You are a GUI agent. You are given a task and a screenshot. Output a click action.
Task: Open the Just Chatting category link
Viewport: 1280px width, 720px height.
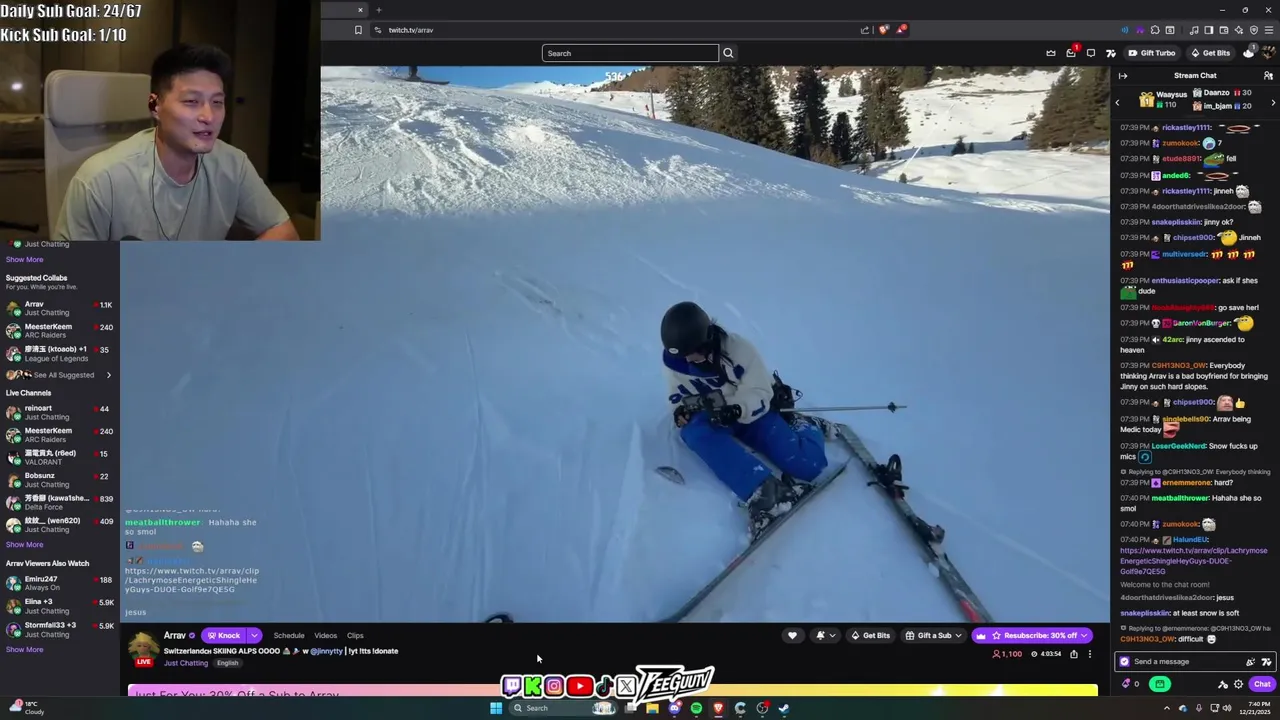(186, 663)
